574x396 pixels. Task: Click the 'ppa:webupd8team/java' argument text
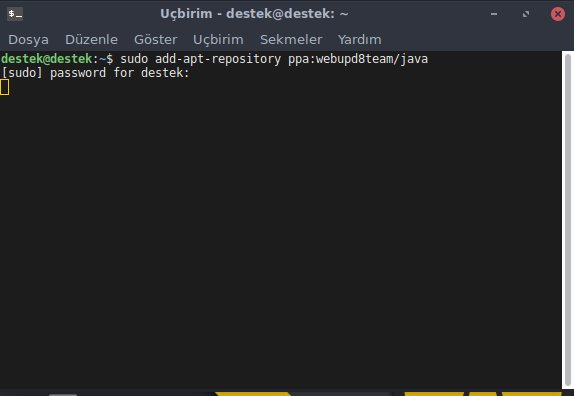coord(358,59)
